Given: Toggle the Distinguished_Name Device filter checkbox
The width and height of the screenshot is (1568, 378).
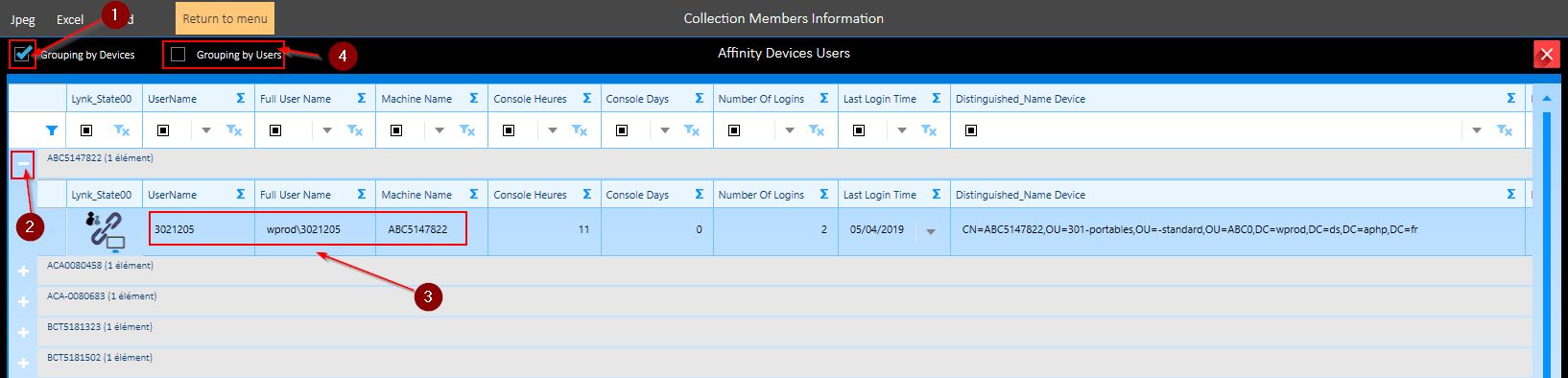Looking at the screenshot, I should [x=971, y=130].
